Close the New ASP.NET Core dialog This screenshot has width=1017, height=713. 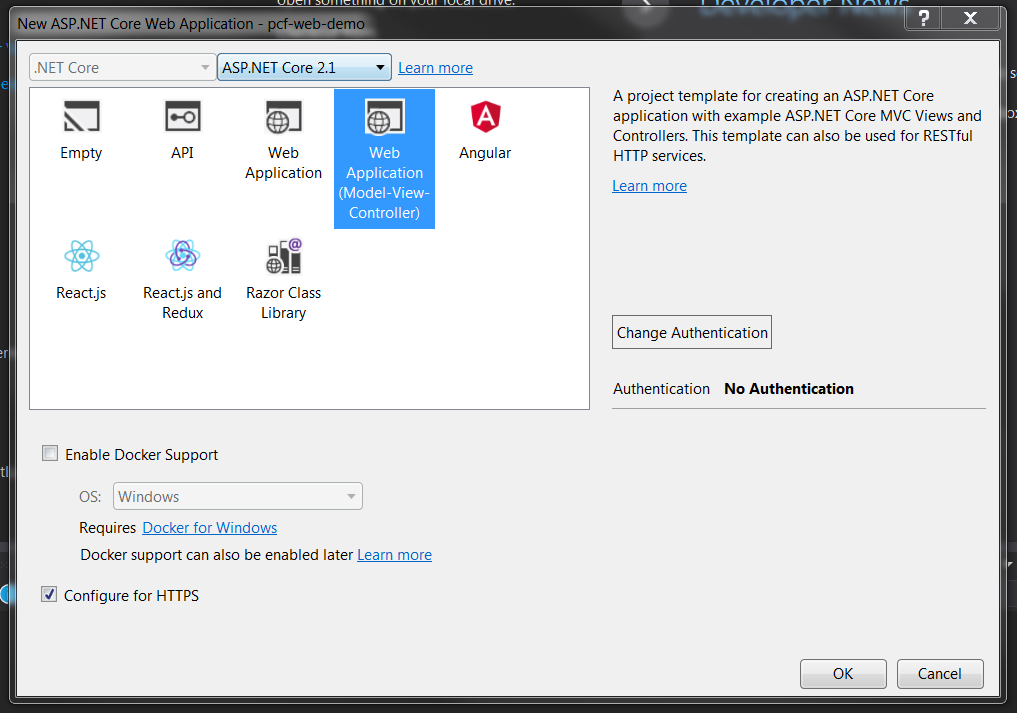point(970,18)
